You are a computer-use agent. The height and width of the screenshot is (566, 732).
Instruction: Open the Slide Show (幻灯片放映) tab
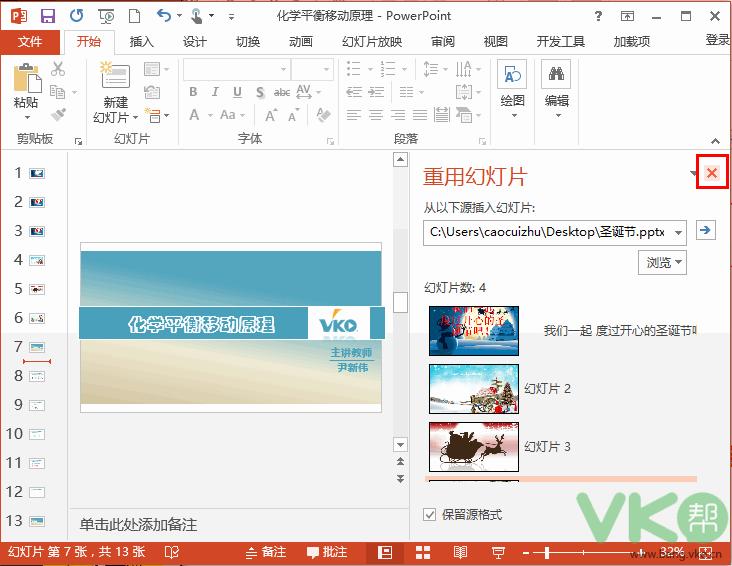point(372,42)
